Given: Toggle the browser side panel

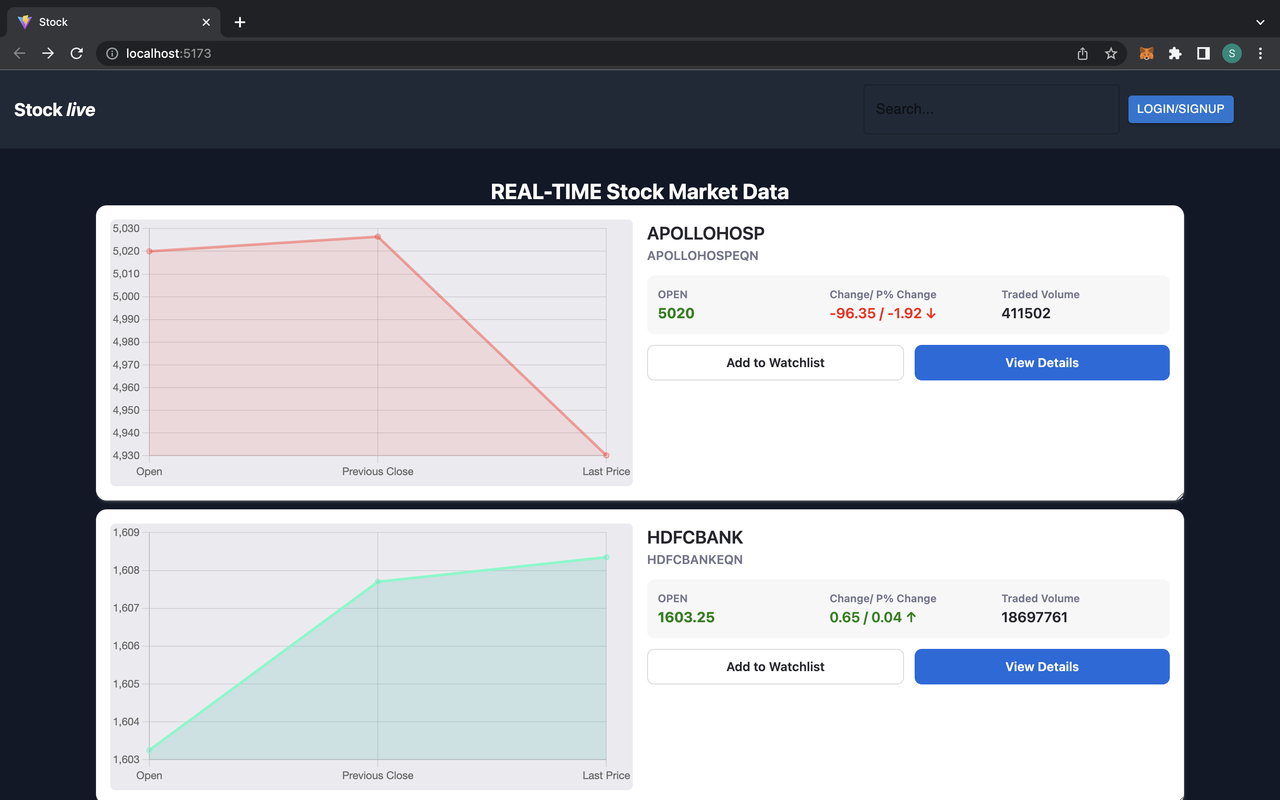Looking at the screenshot, I should [1203, 53].
